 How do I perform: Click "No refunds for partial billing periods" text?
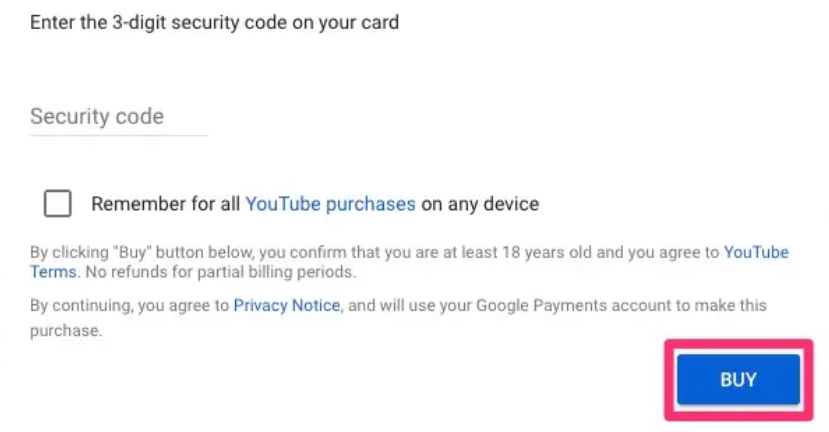tap(221, 272)
